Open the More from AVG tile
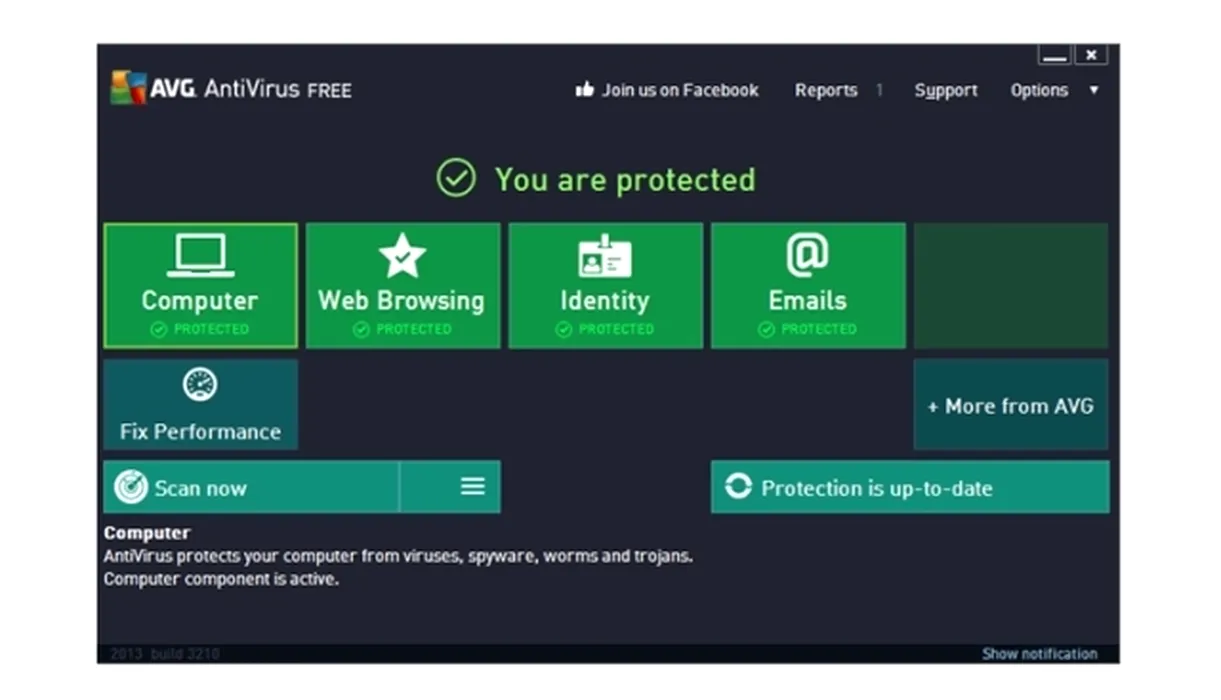This screenshot has height=700, width=1221. [1010, 405]
